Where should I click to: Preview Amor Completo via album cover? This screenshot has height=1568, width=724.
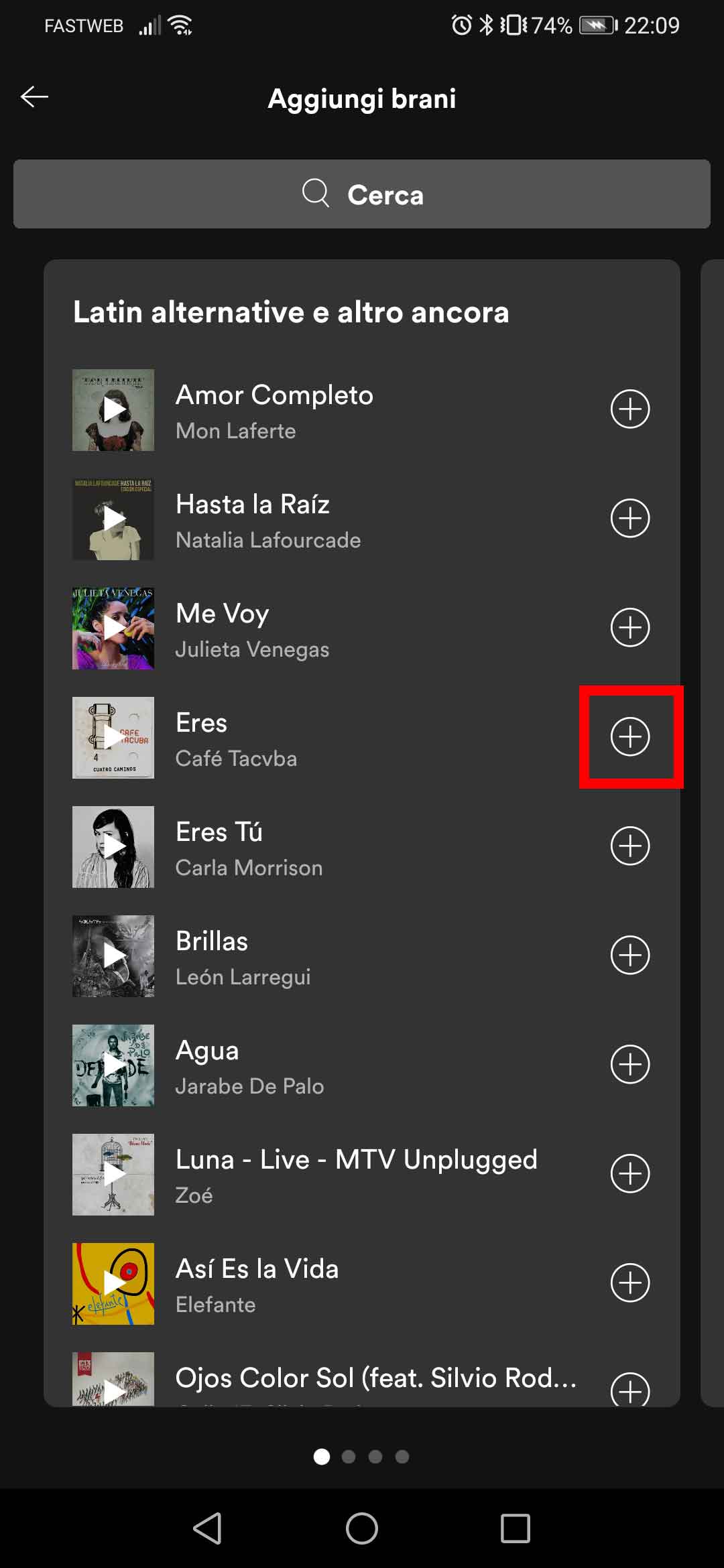click(x=113, y=409)
